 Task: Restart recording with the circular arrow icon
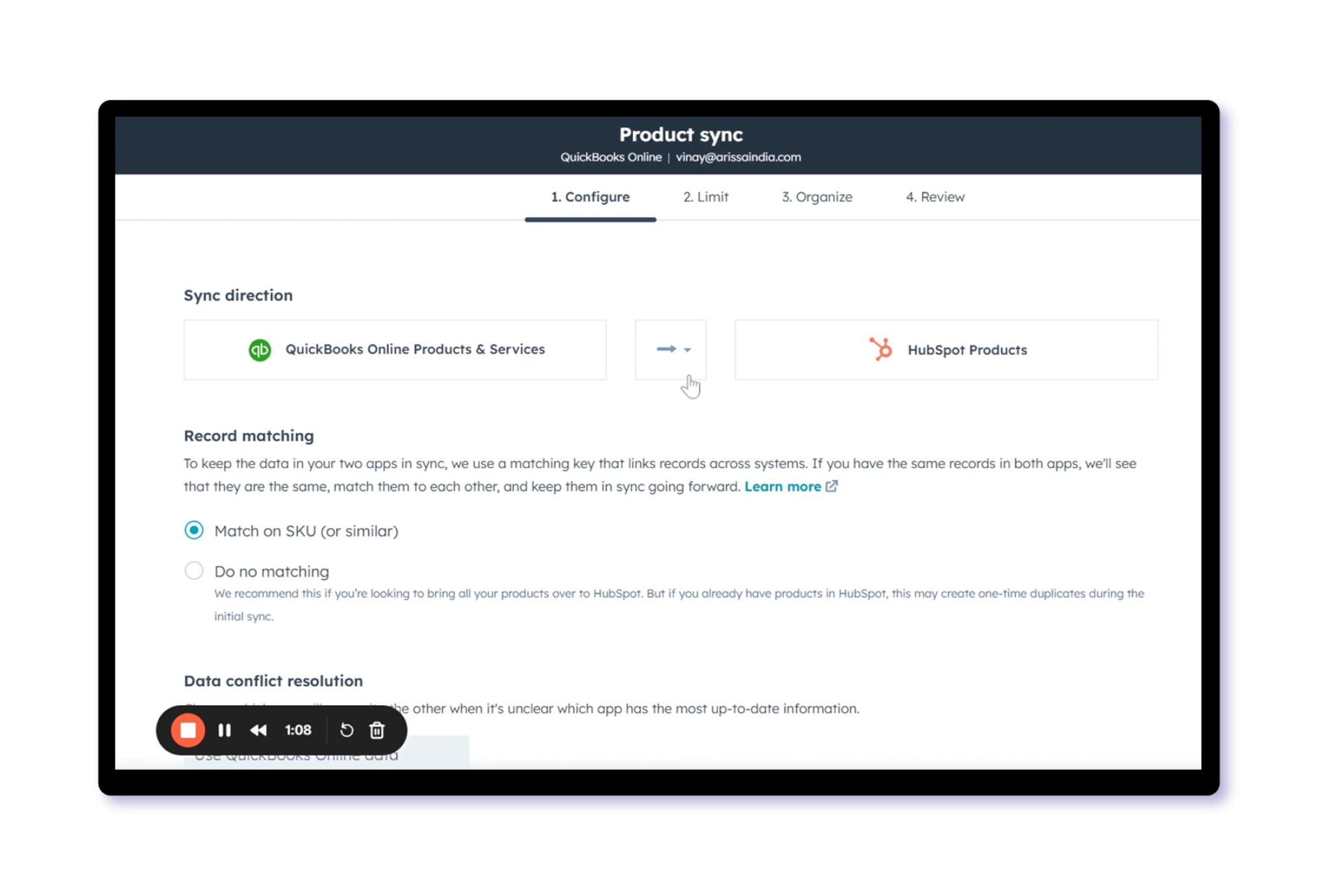[347, 730]
